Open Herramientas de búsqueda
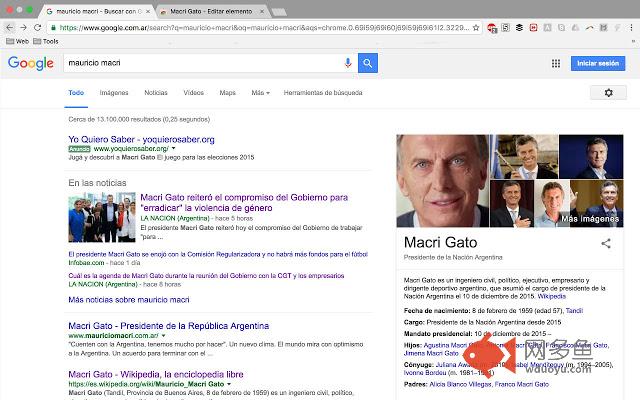This screenshot has width=640, height=400. 323,93
